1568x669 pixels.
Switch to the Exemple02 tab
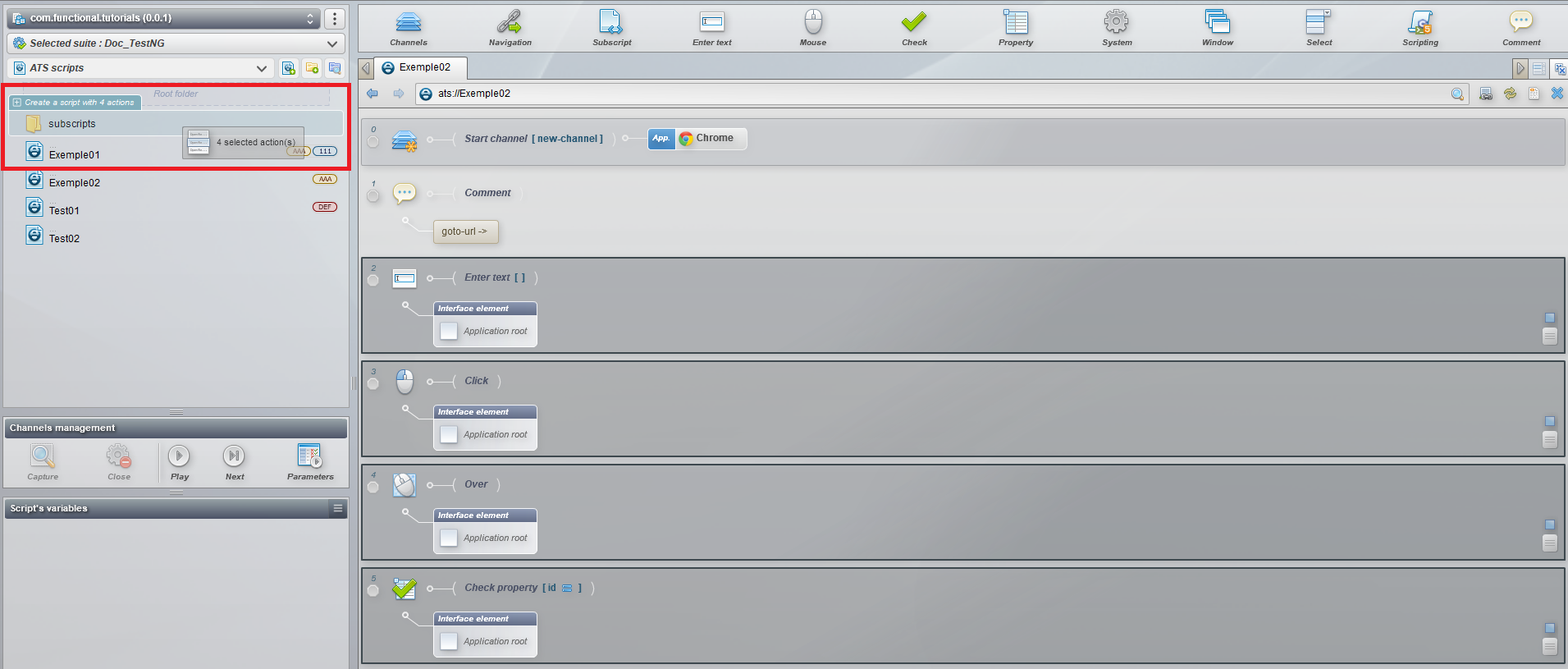click(x=421, y=67)
